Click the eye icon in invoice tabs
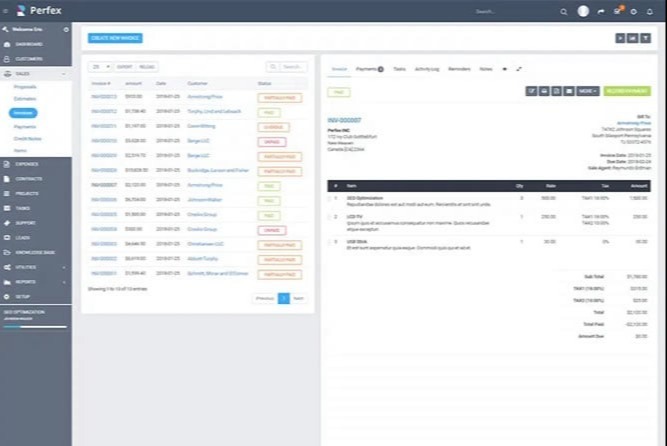 point(505,69)
